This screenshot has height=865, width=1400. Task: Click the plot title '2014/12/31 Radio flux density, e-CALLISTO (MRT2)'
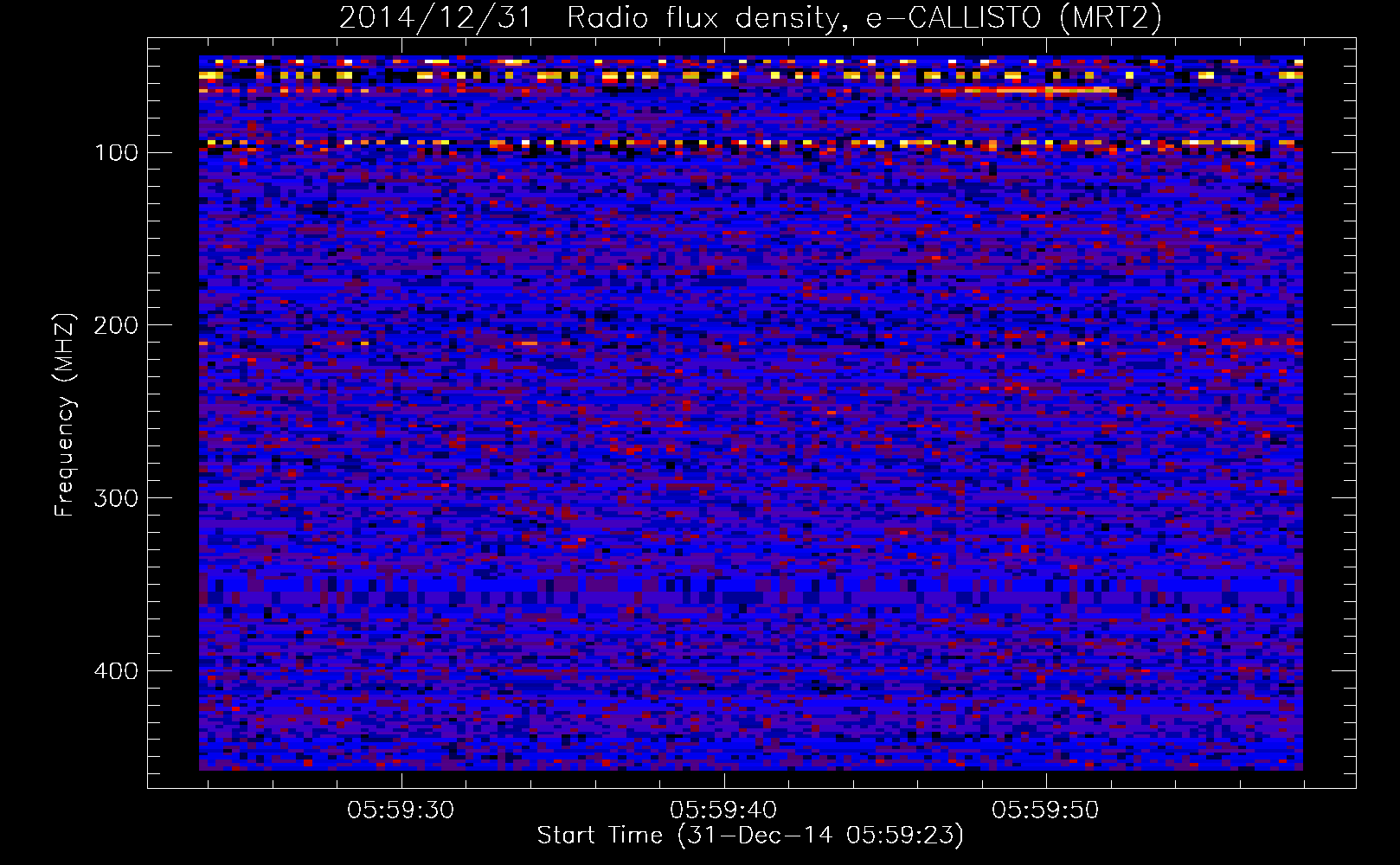[x=750, y=18]
